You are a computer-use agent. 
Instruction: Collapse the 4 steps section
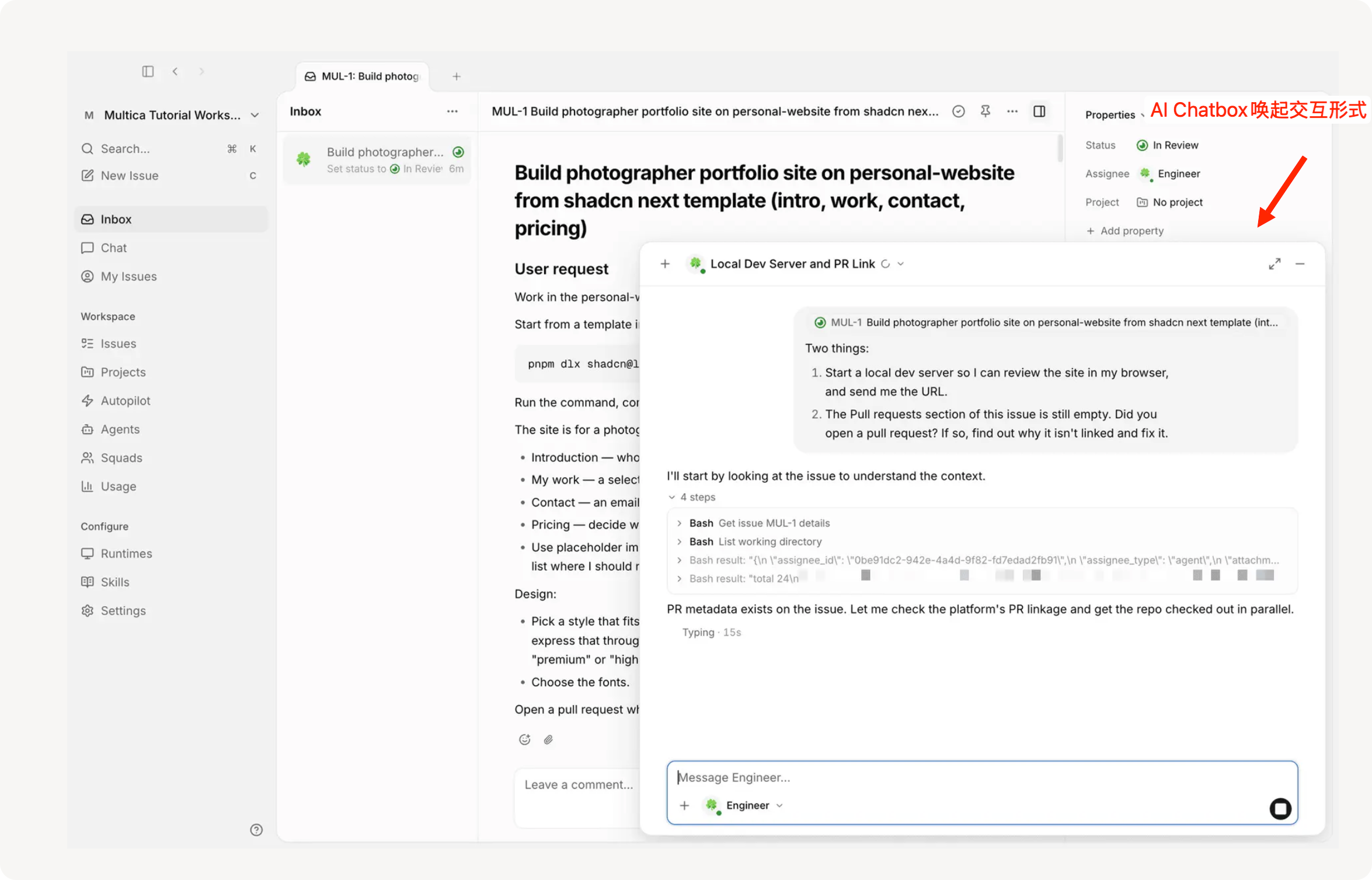(x=692, y=497)
